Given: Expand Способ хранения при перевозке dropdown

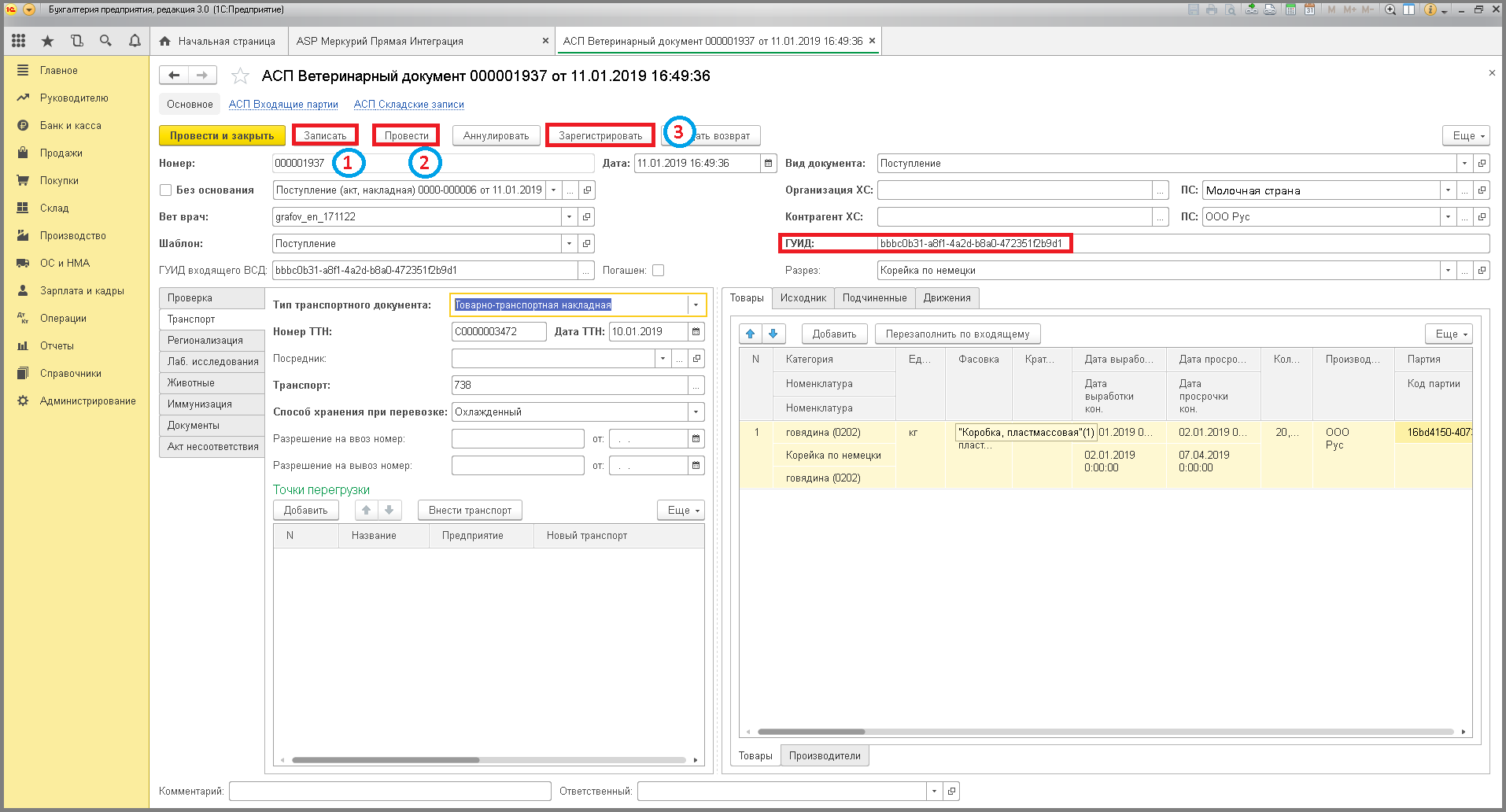Looking at the screenshot, I should tap(696, 412).
